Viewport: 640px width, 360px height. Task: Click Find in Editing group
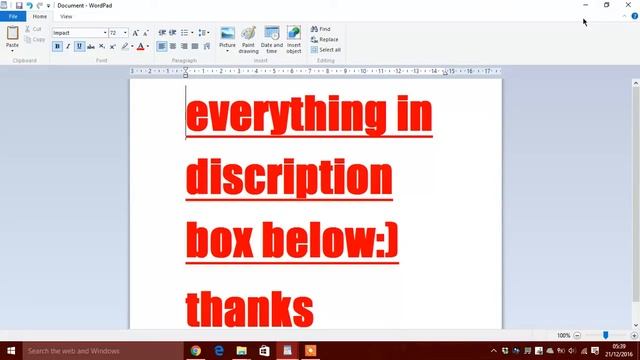(x=321, y=29)
